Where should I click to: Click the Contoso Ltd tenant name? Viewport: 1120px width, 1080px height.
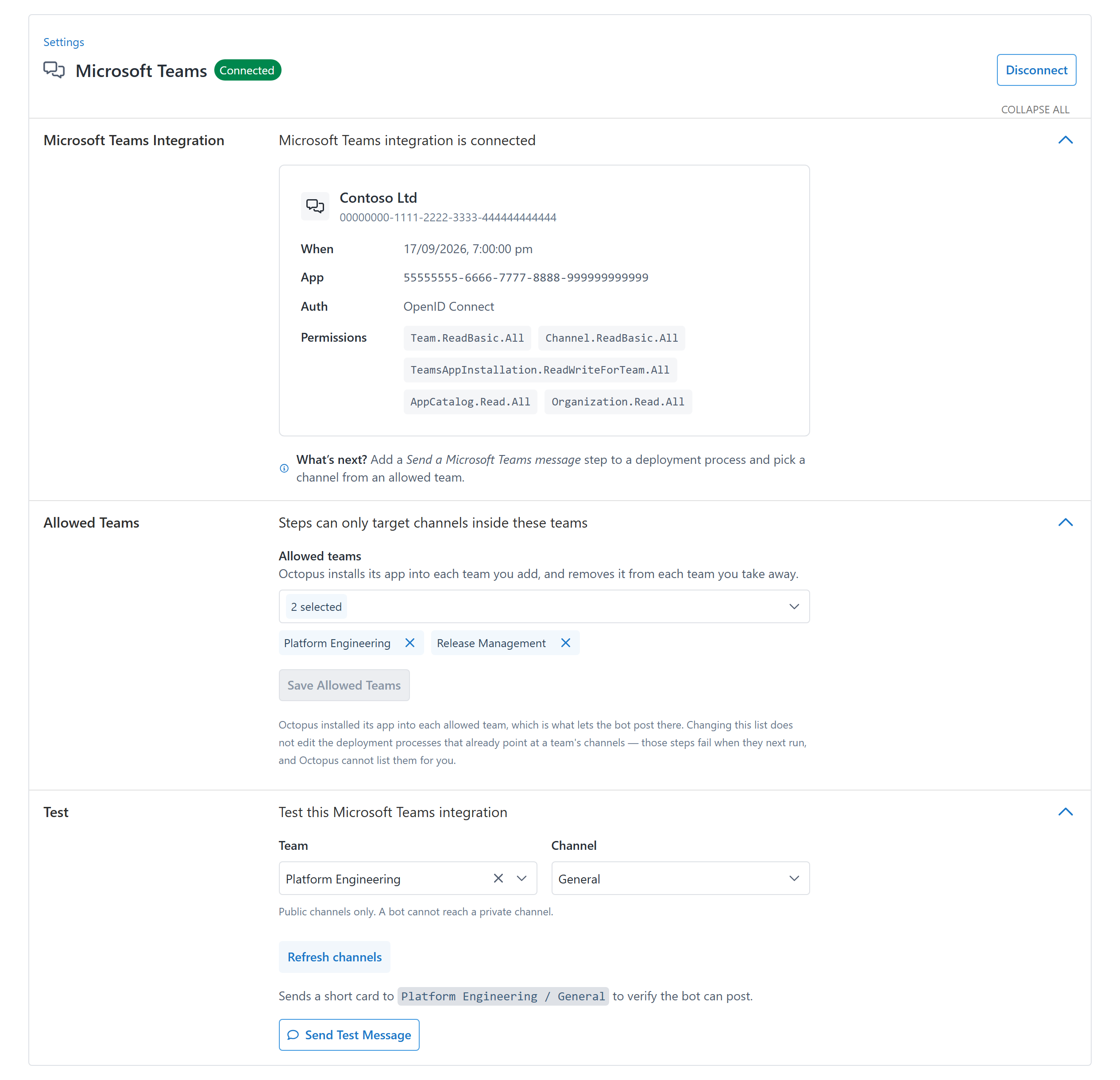coord(378,198)
